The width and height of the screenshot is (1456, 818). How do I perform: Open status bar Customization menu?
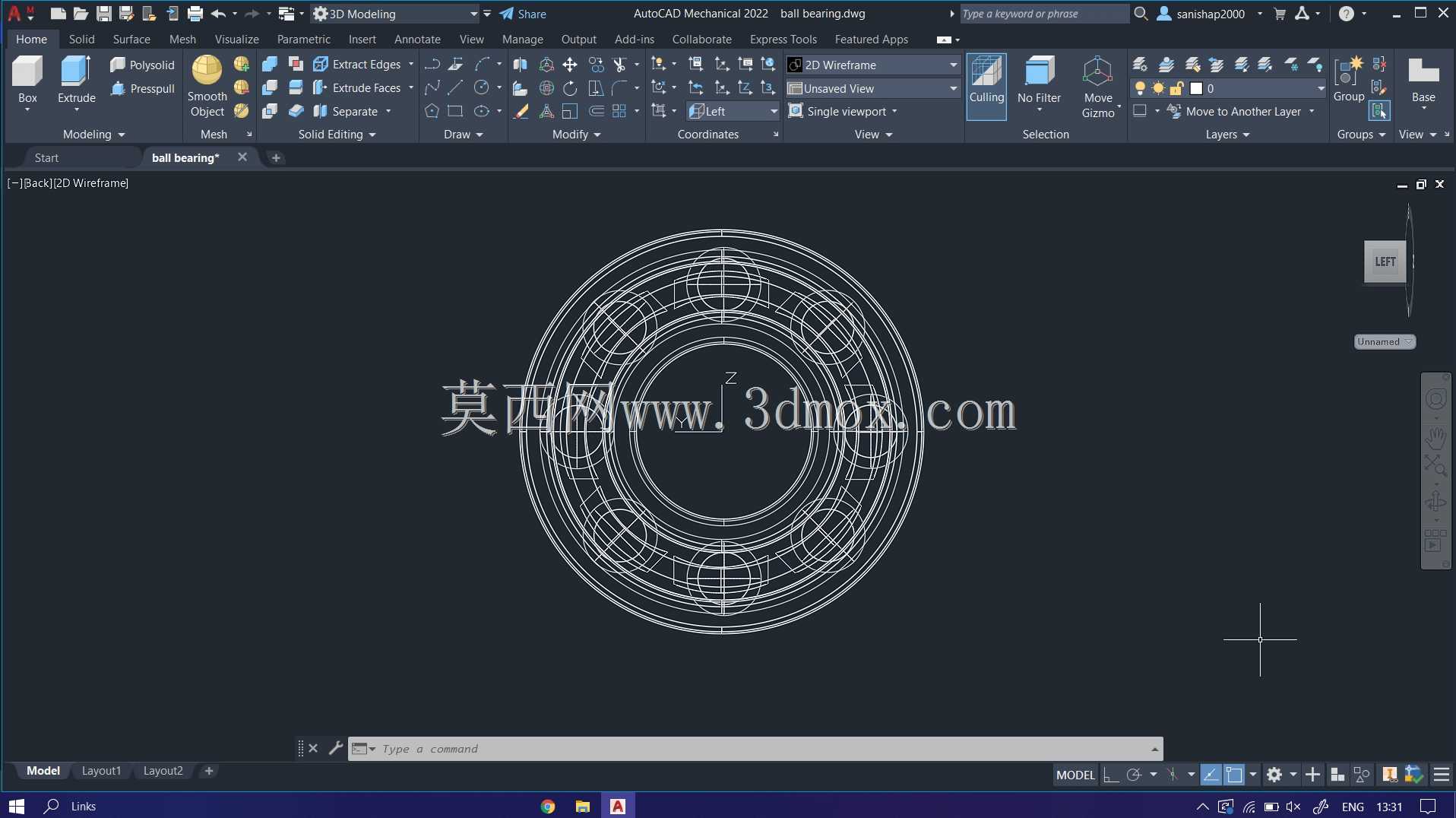coord(1441,775)
